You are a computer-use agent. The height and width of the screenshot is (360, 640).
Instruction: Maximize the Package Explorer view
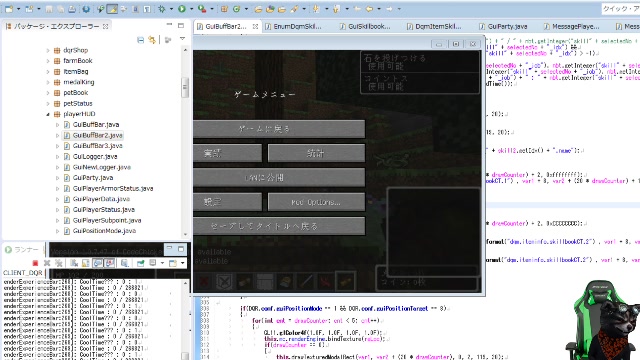pyautogui.click(x=181, y=26)
